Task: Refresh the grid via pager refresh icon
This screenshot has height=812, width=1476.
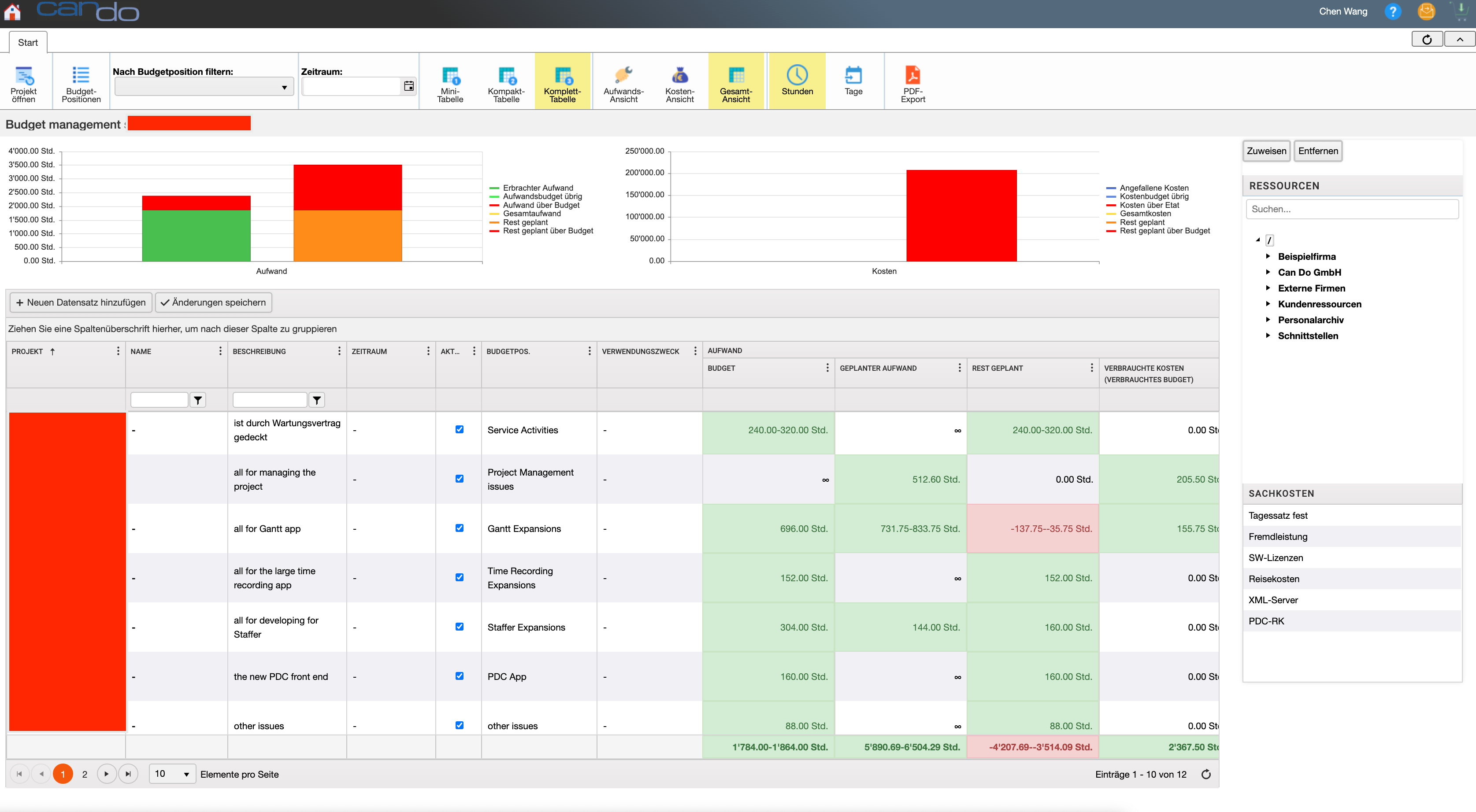Action: (x=1206, y=774)
